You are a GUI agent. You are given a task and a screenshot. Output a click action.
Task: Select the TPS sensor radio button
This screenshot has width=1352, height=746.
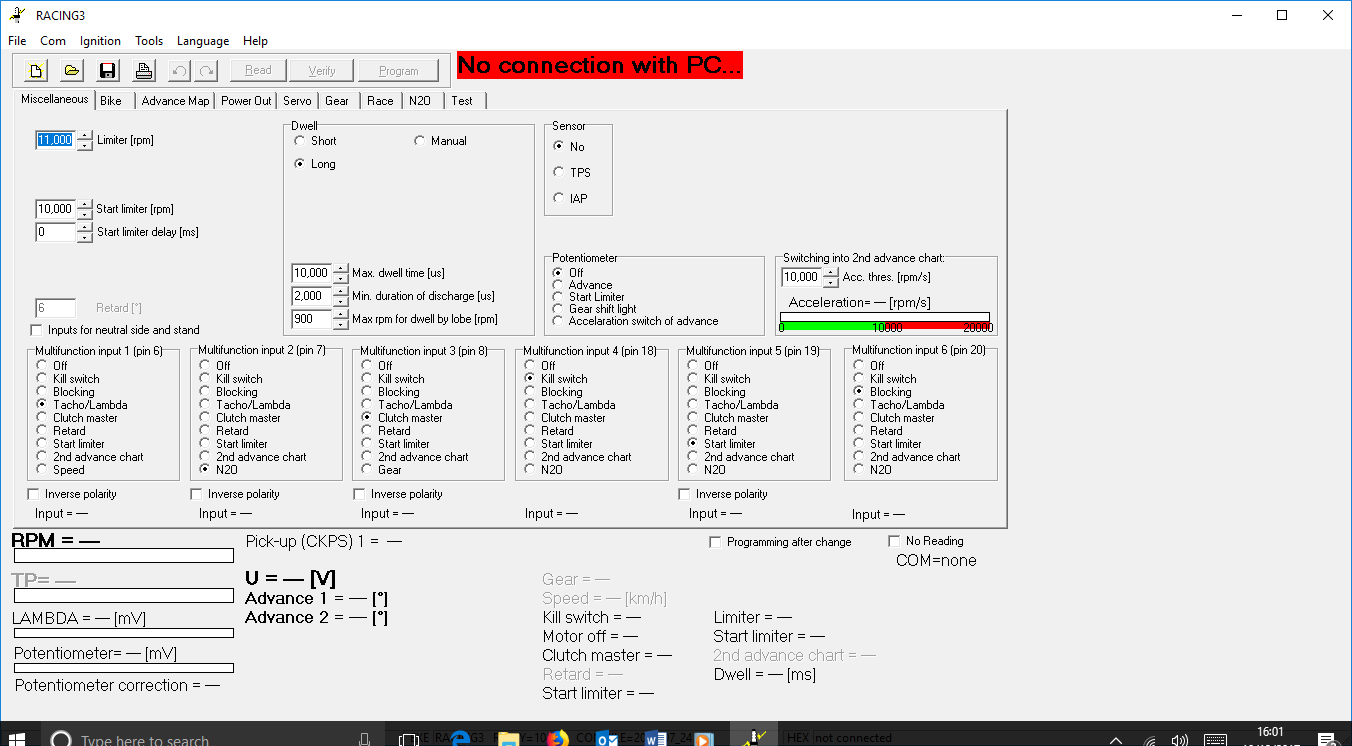pos(559,172)
